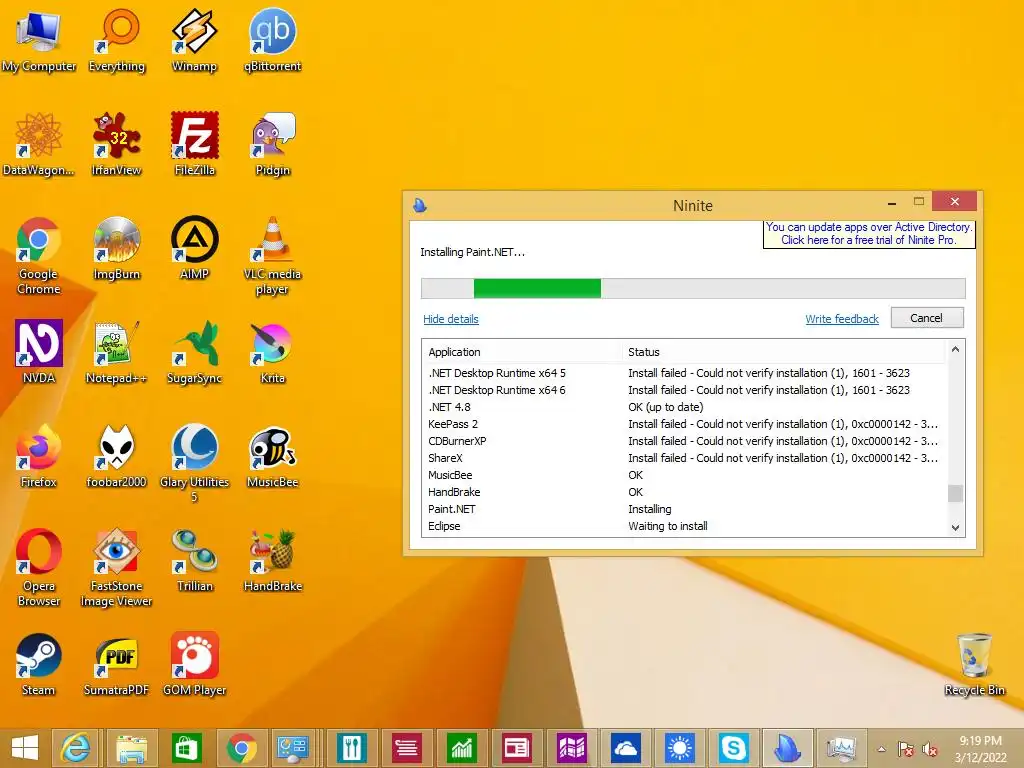Image resolution: width=1024 pixels, height=768 pixels.
Task: Click the taskbar clock showing 9:19 PM
Action: coord(980,749)
